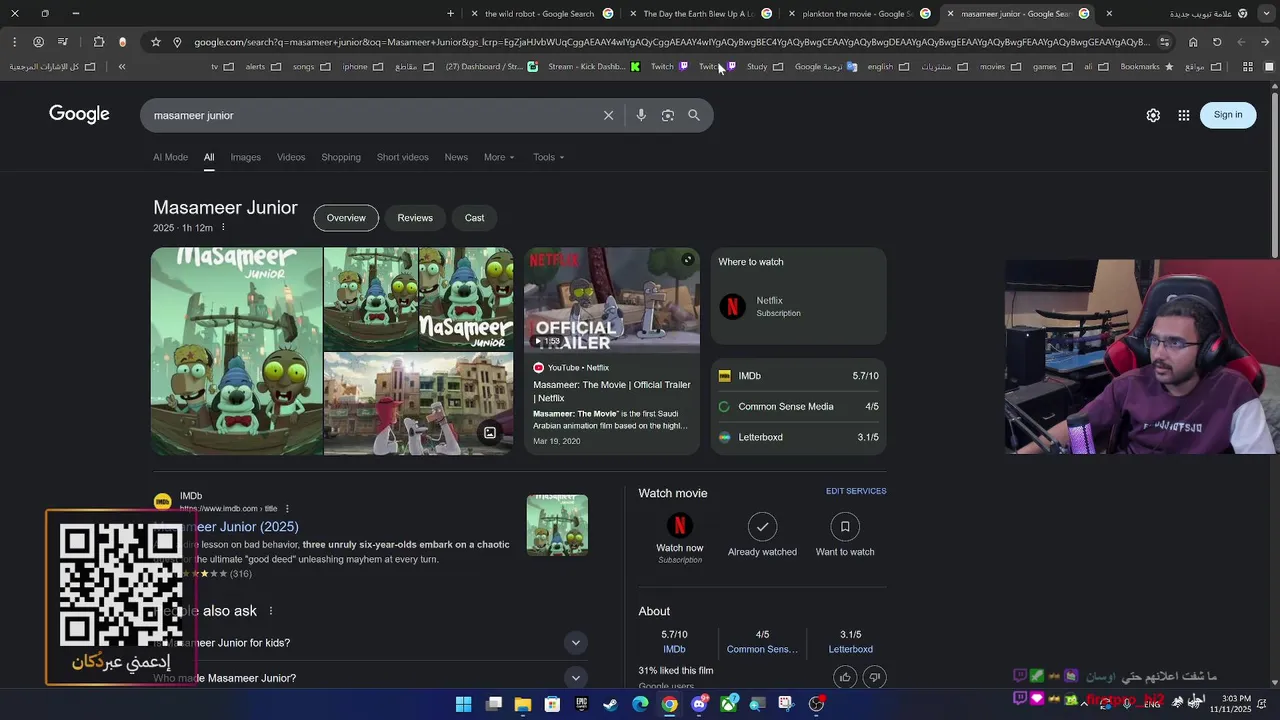Switch to Videos search tab
Screen dimensions: 1280x720
tap(291, 157)
